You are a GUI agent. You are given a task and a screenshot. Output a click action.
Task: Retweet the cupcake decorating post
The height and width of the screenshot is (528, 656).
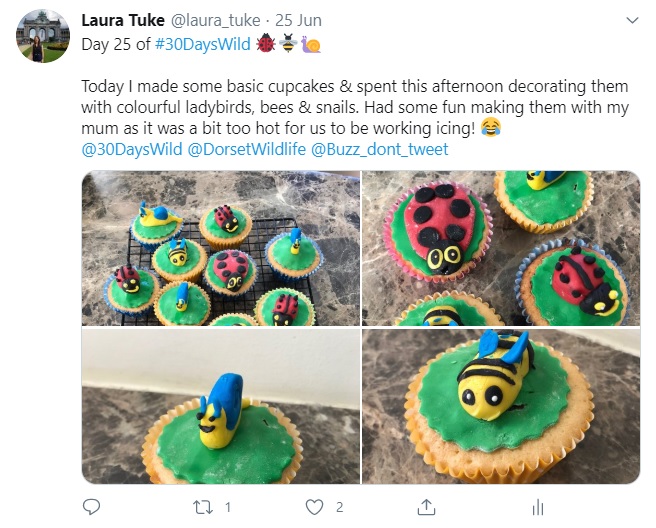click(x=203, y=506)
